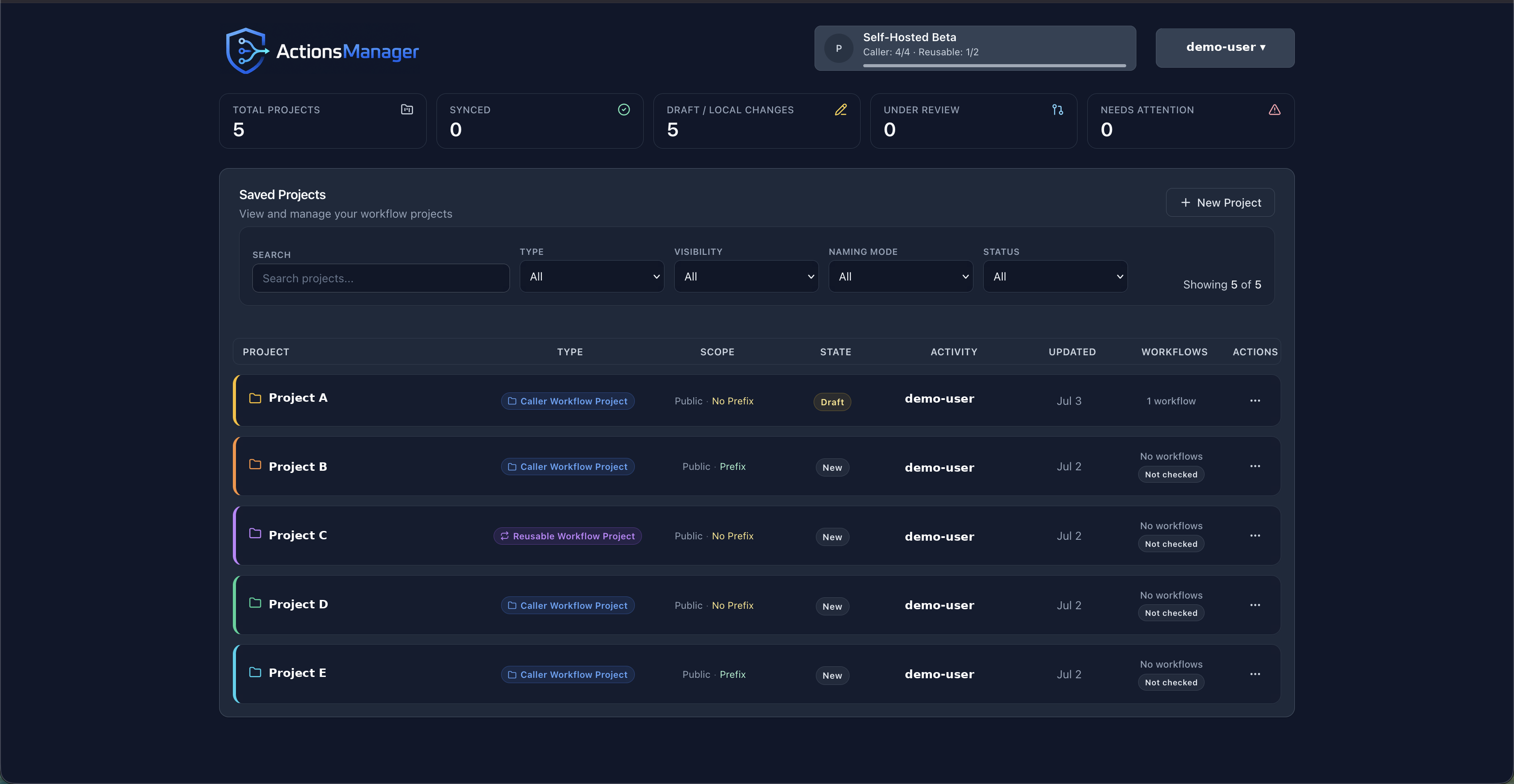Image resolution: width=1514 pixels, height=784 pixels.
Task: Open the actions menu for Project D
Action: click(1255, 605)
